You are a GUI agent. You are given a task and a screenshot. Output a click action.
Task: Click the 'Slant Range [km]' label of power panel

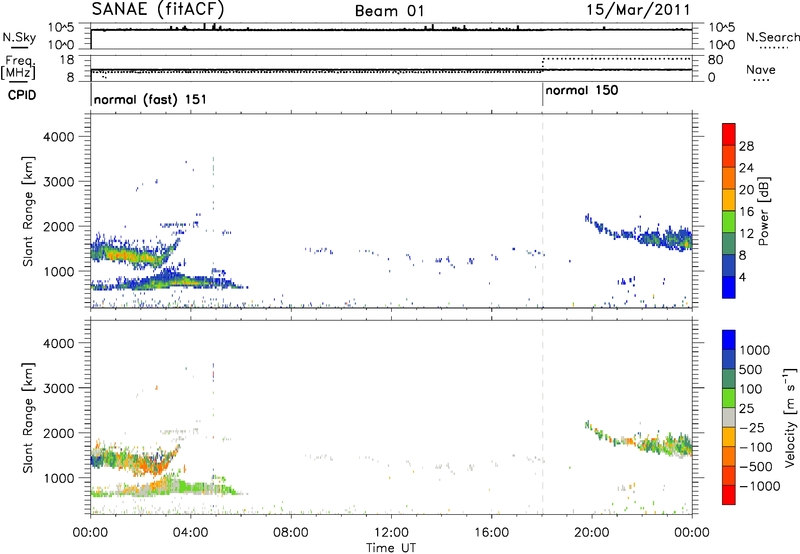[x=28, y=211]
